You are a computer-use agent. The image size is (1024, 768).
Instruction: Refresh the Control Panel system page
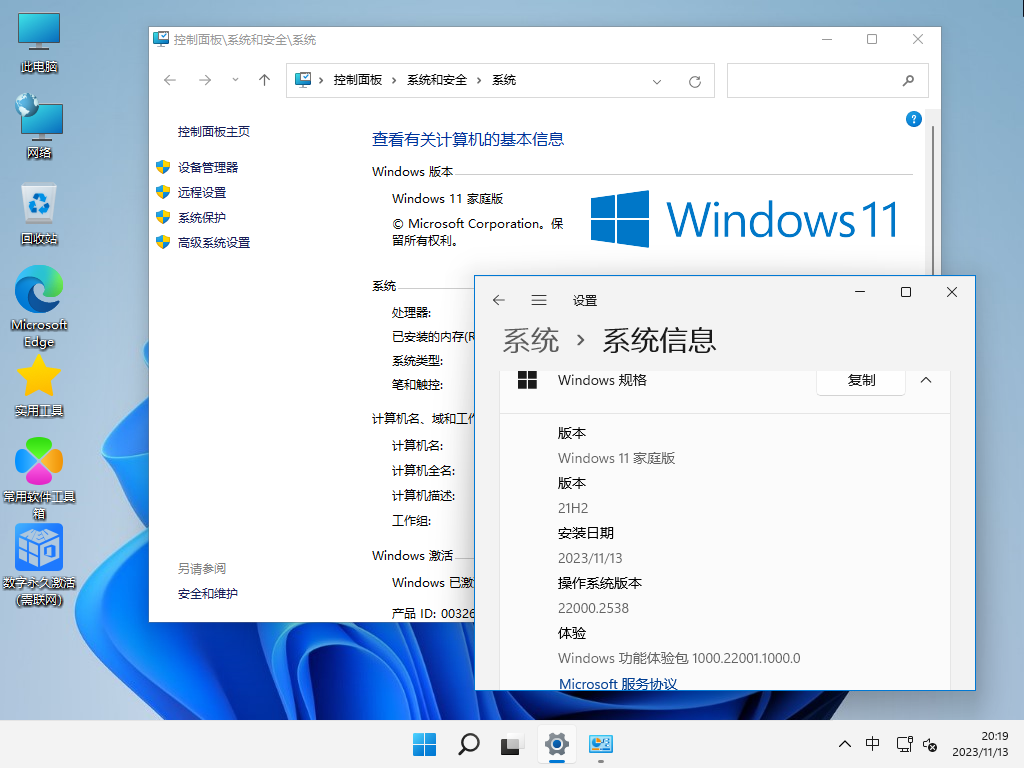[695, 81]
